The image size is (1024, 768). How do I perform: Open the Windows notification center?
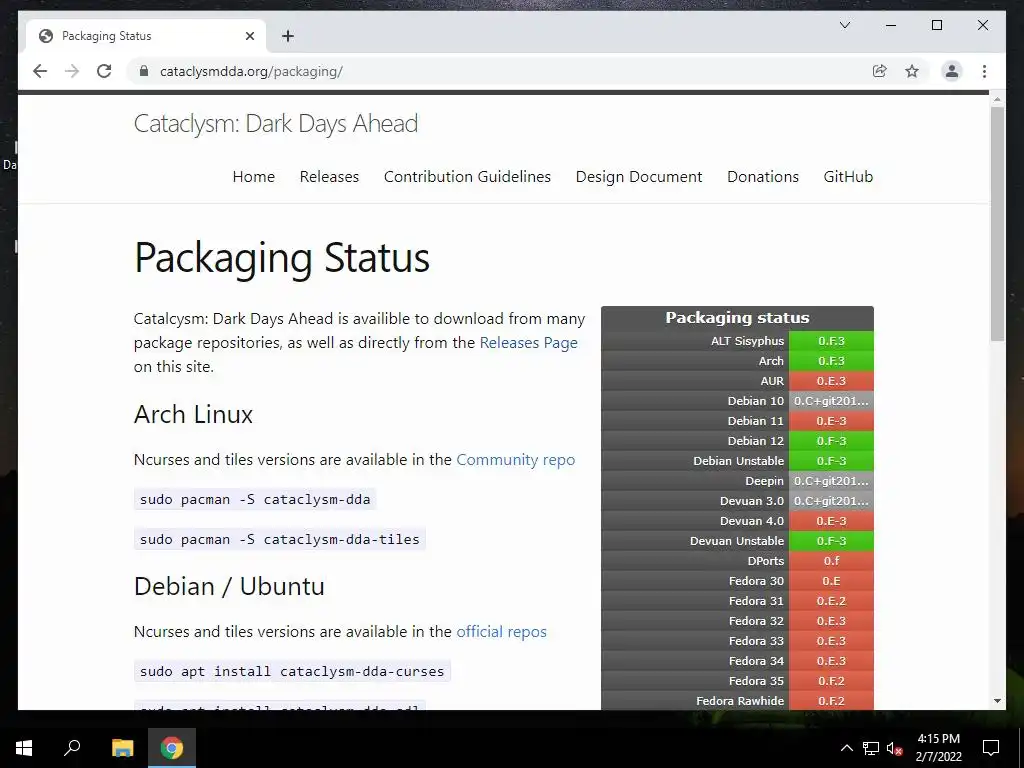point(991,748)
